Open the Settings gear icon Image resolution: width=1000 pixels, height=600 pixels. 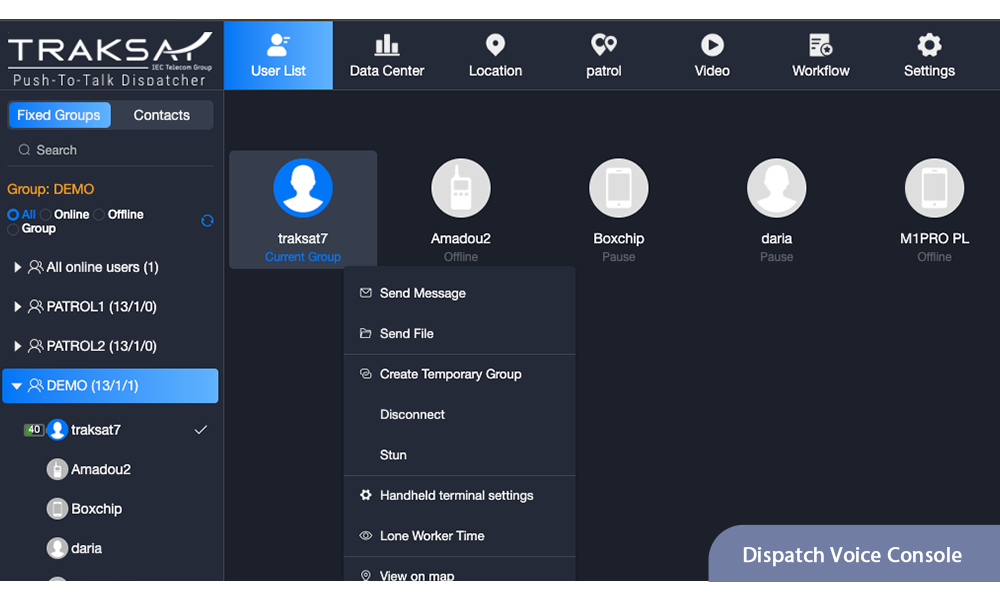pyautogui.click(x=929, y=46)
